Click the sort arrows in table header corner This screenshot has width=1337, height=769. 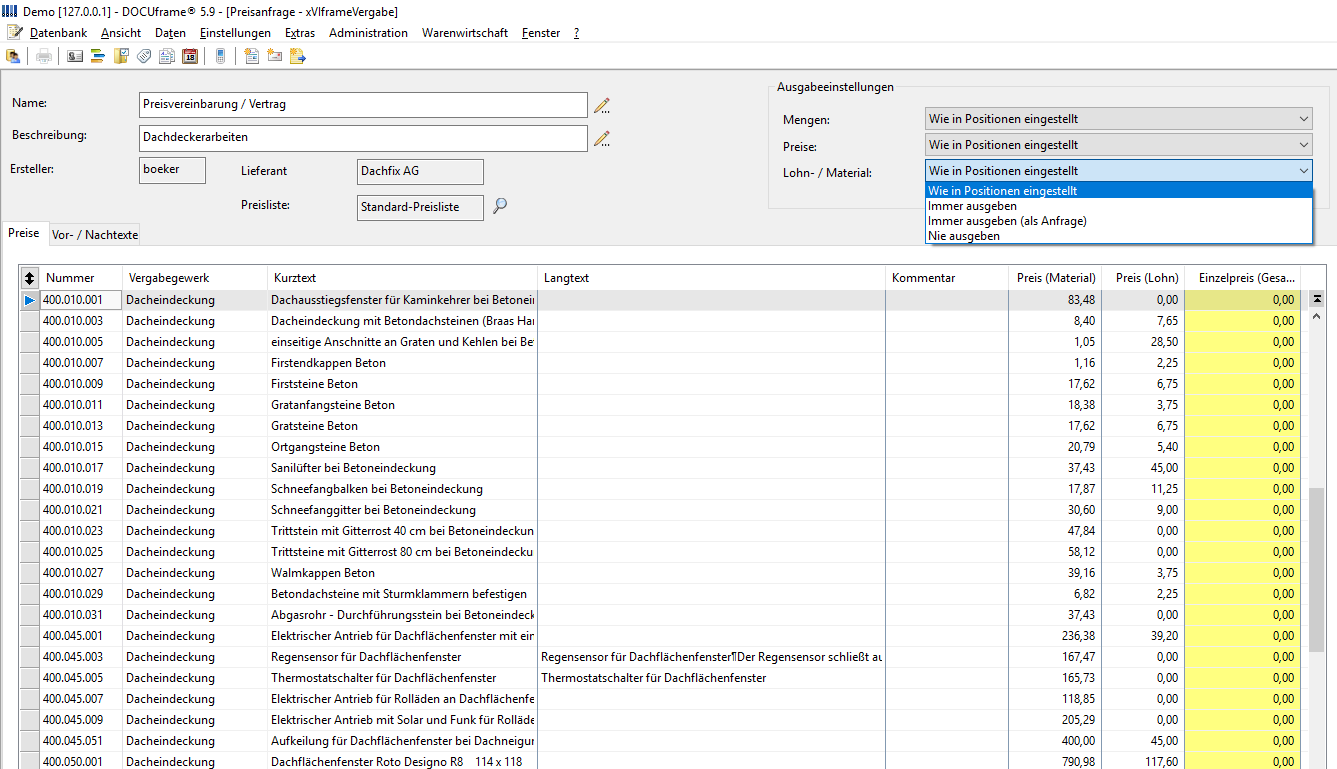point(30,278)
